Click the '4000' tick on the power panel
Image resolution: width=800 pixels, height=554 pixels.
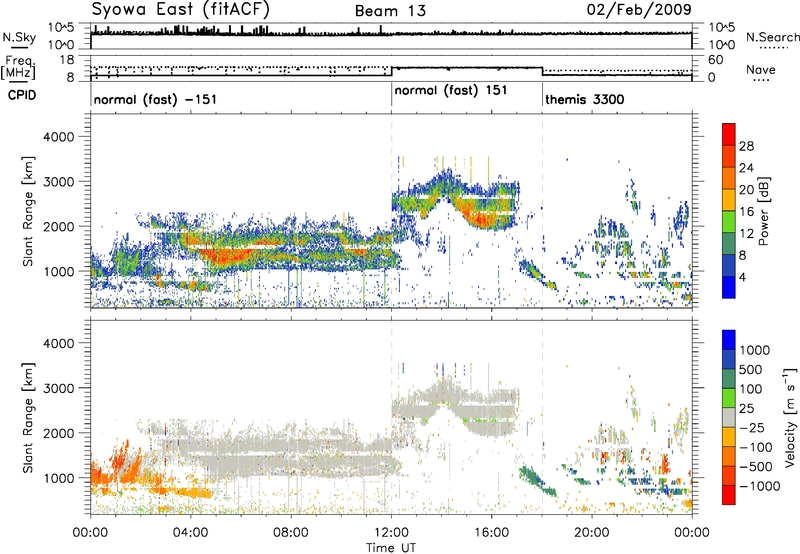[x=58, y=137]
